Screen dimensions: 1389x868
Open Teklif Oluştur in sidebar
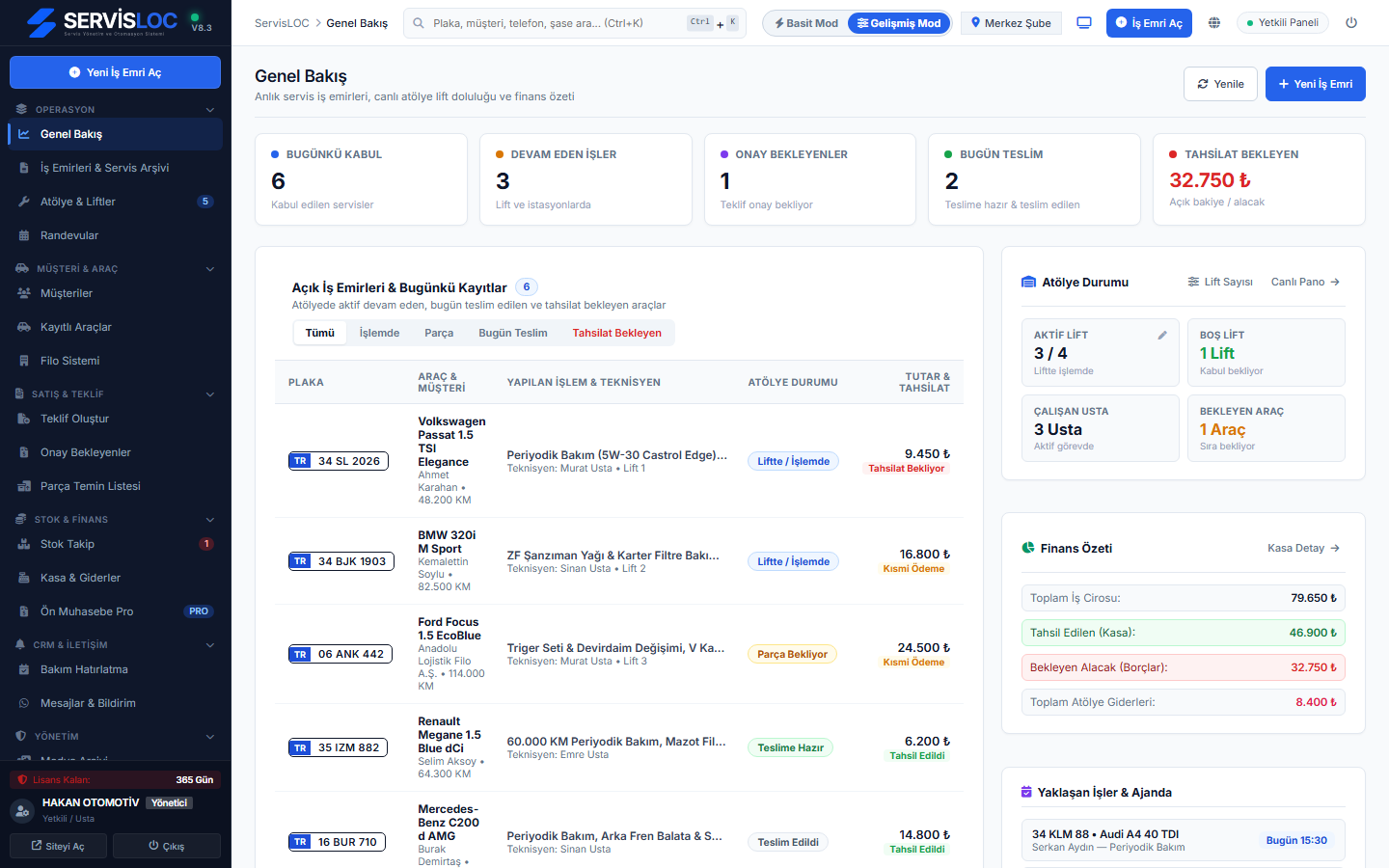tap(116, 419)
